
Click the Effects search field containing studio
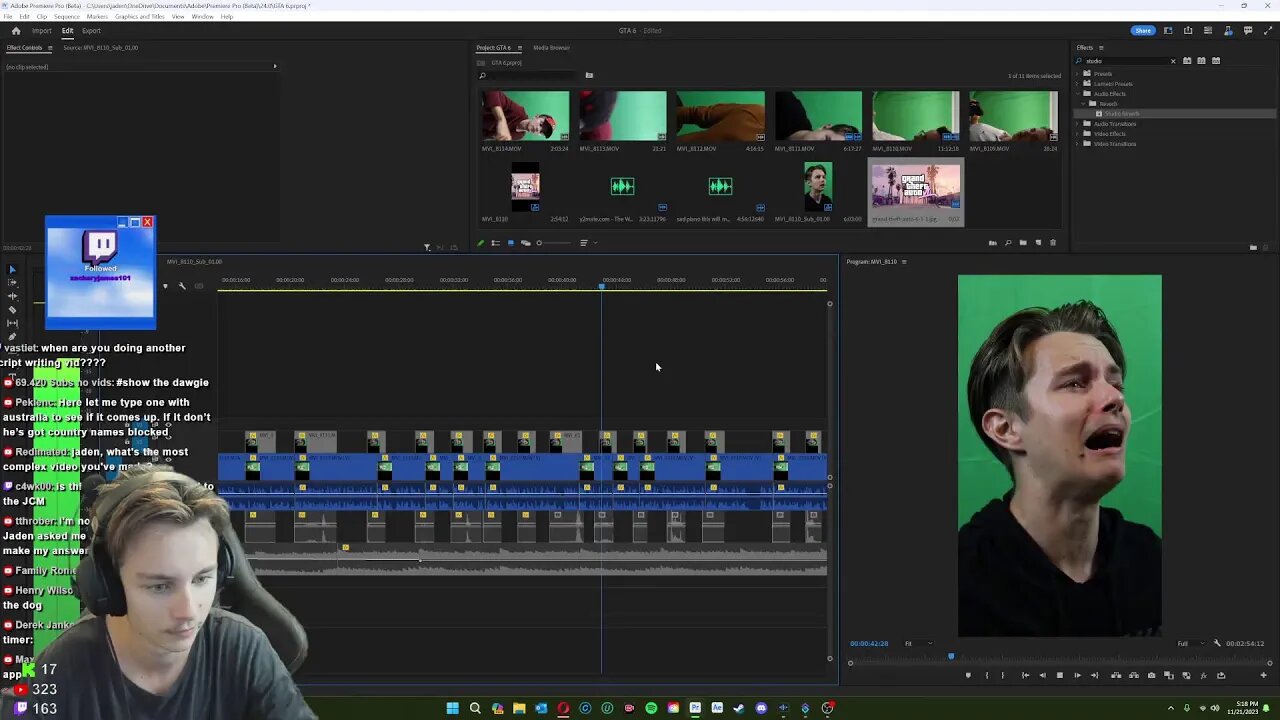tap(1125, 61)
